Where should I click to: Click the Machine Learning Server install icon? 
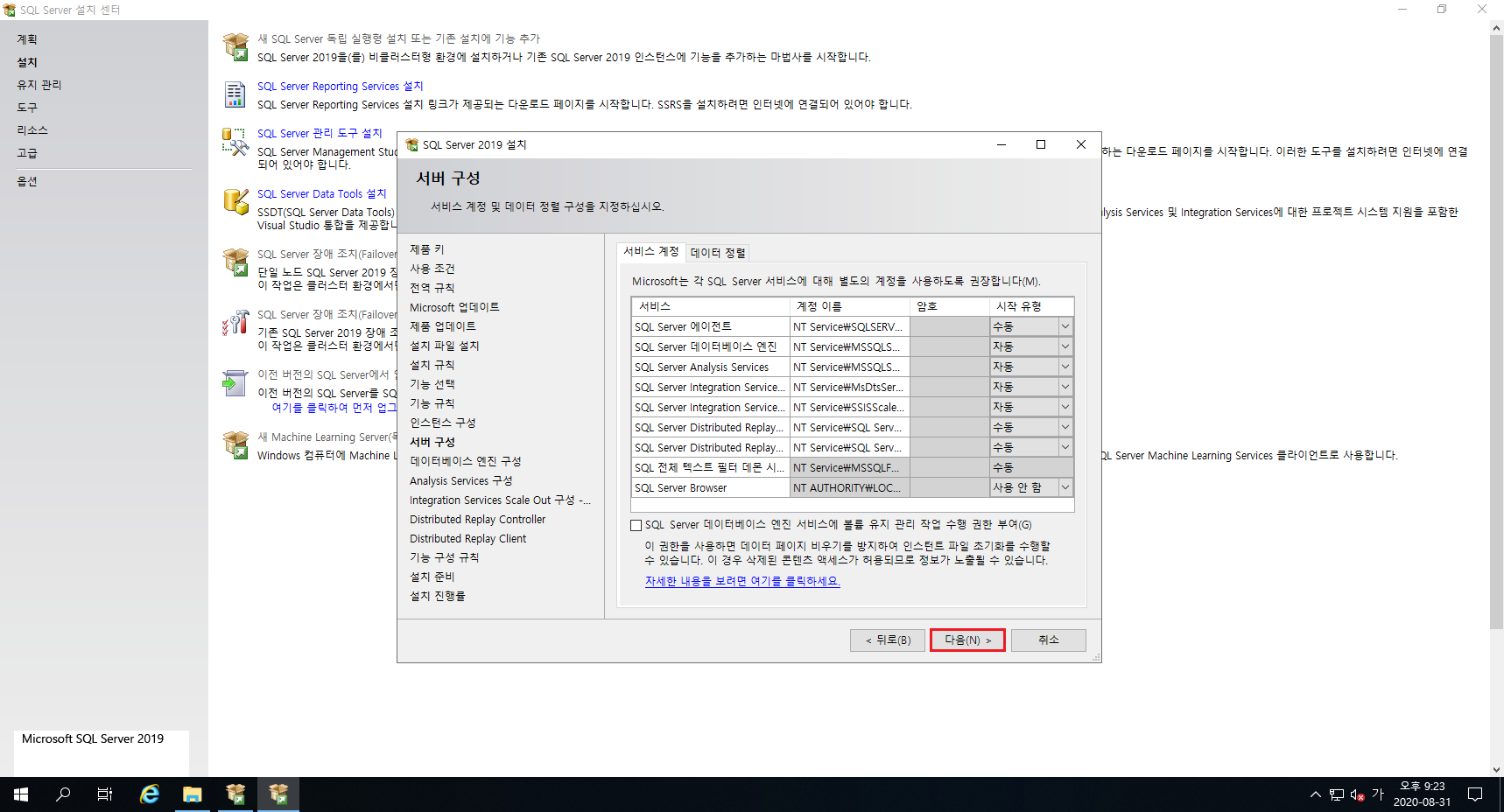(235, 444)
